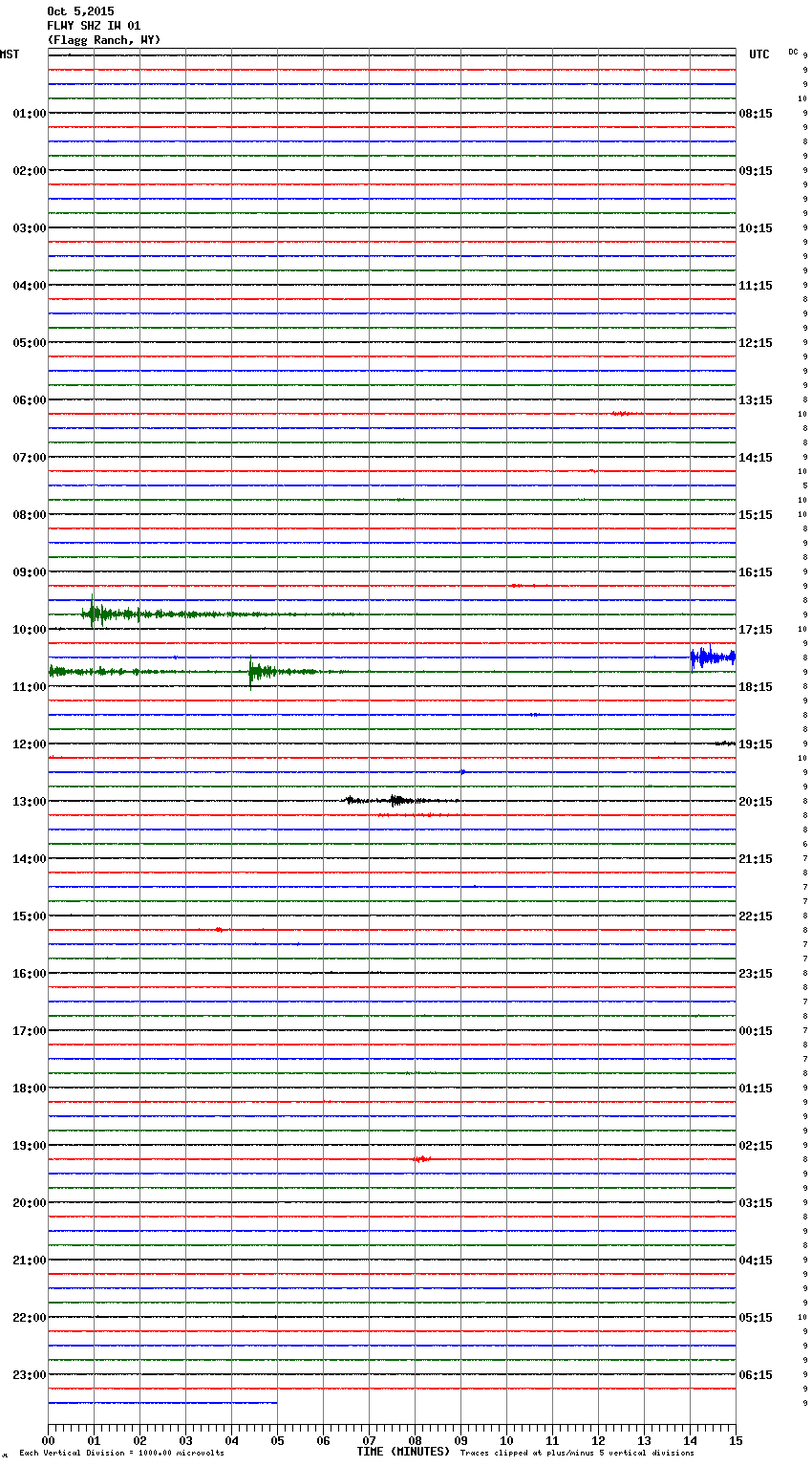Click the 'UTC' time zone label
This screenshot has height=1466, width=812.
click(759, 54)
